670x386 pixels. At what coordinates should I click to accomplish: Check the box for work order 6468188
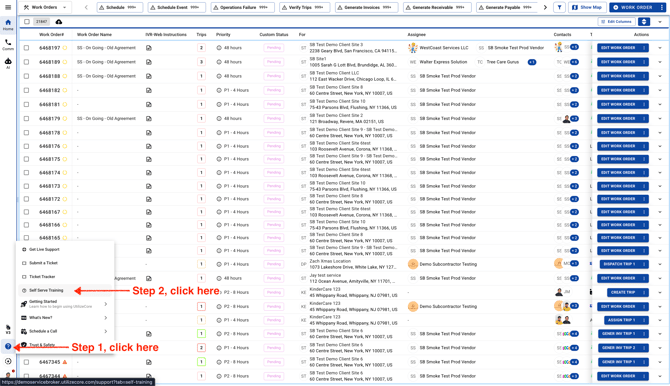26,76
